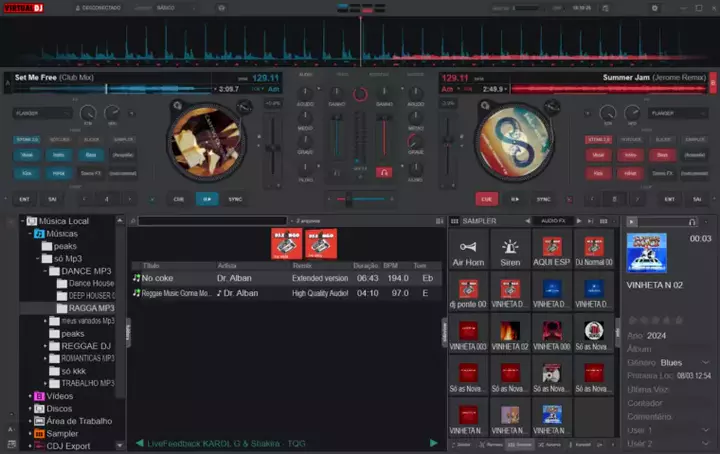
Task: Click the headphone cue button on the mixer
Action: coord(382,172)
